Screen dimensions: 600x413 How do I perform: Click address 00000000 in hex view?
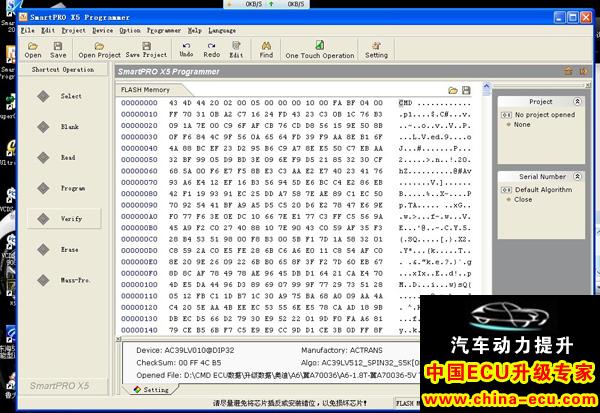[139, 103]
